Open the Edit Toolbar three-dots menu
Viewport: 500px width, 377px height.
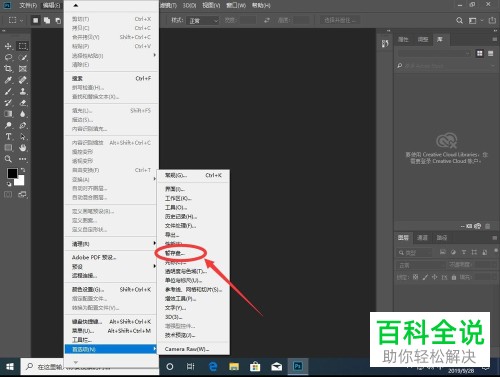(23, 159)
